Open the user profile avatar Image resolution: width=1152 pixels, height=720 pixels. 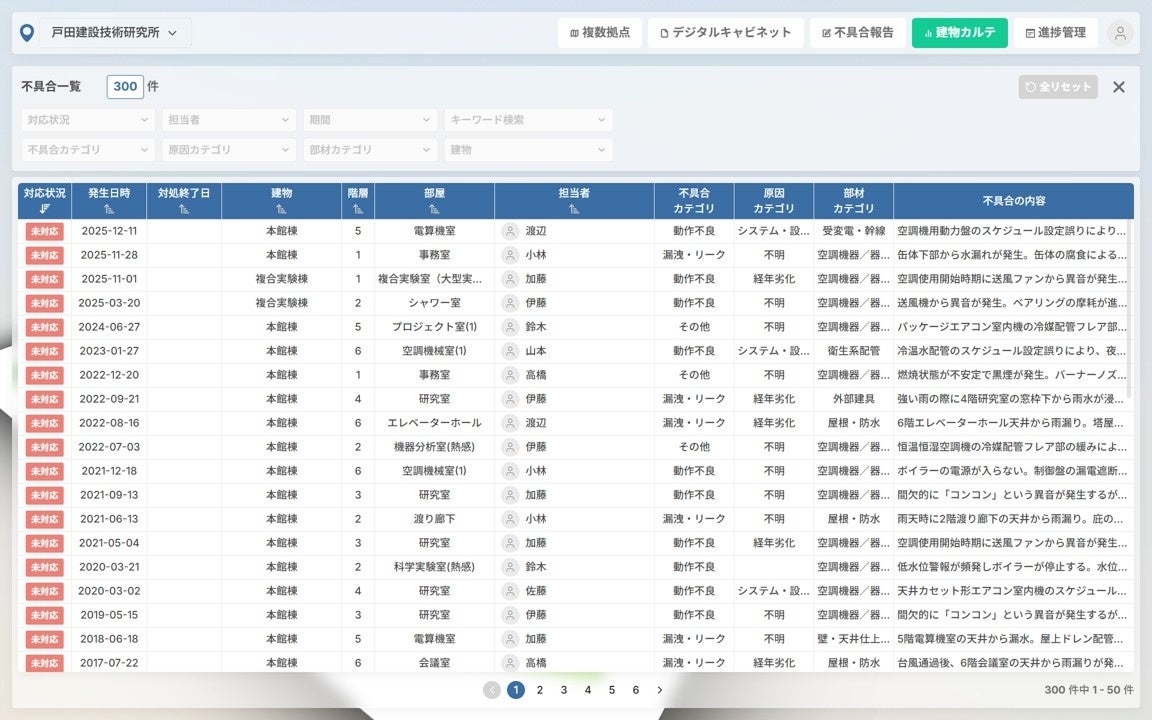(x=1120, y=33)
